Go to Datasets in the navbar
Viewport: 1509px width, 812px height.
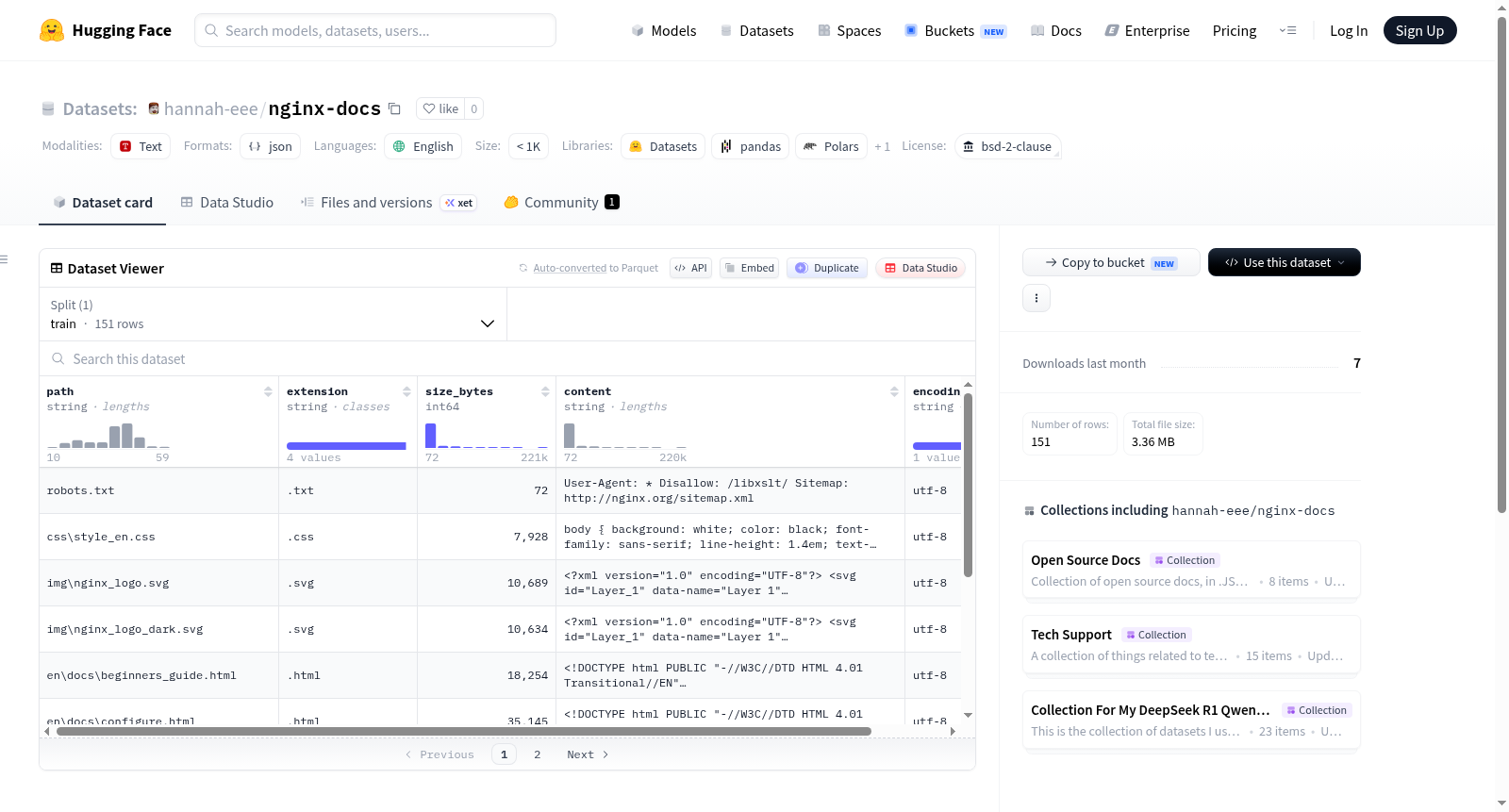click(x=756, y=30)
